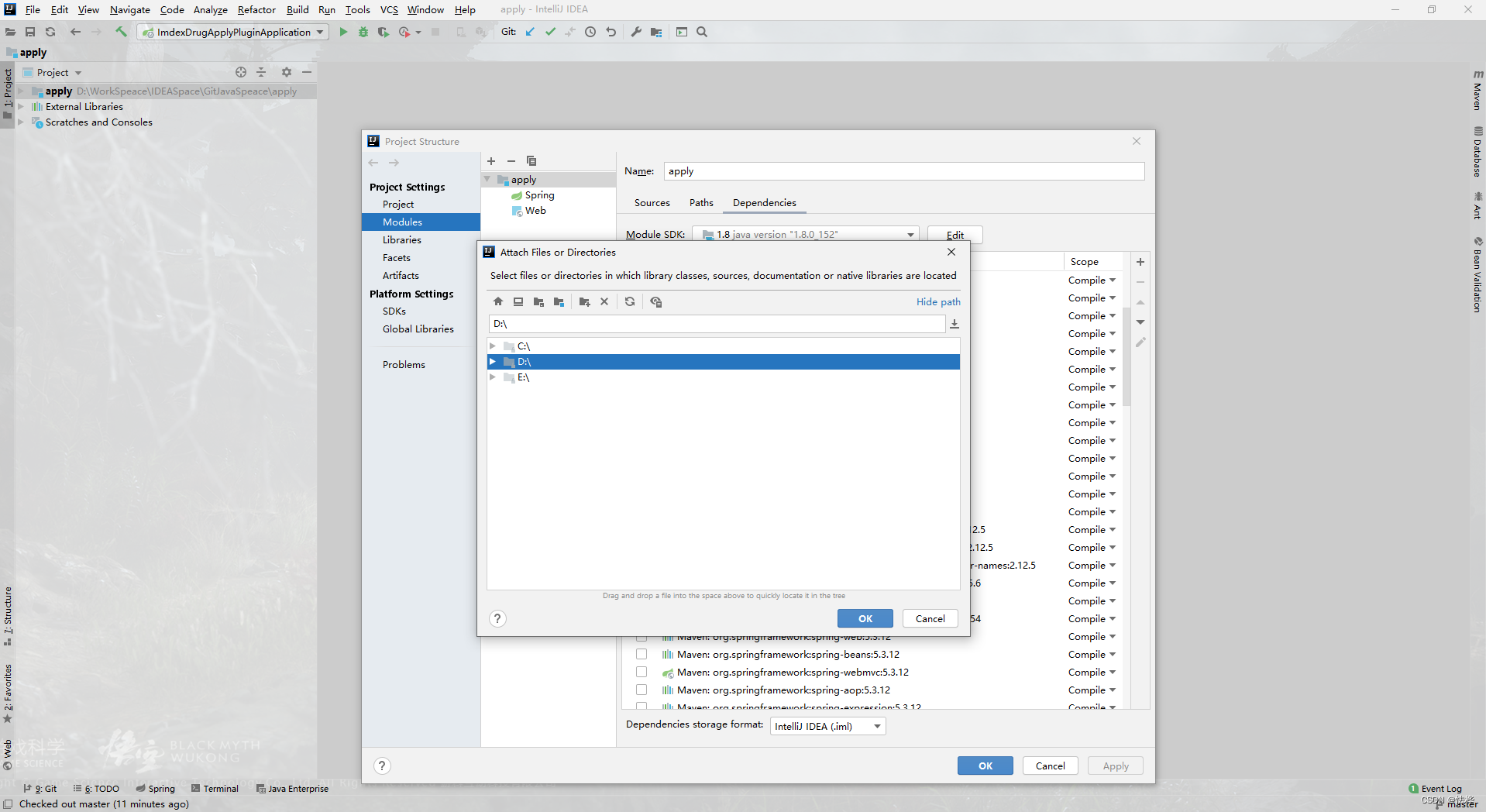The image size is (1486, 812).
Task: Jump to the desktop directory in Attach Files dialog
Action: point(518,302)
